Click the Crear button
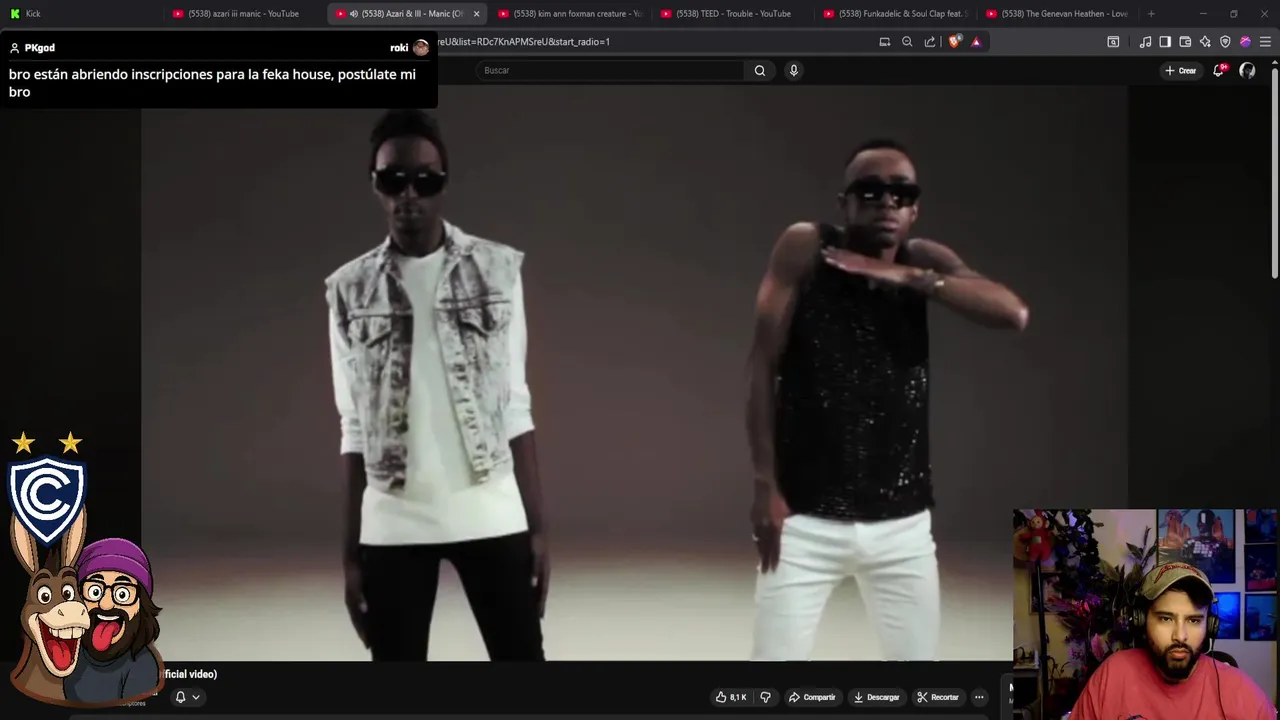The image size is (1280, 720). pyautogui.click(x=1180, y=70)
